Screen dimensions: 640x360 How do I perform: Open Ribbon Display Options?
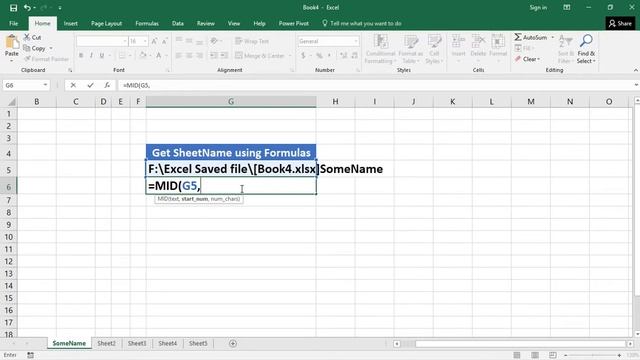point(567,8)
